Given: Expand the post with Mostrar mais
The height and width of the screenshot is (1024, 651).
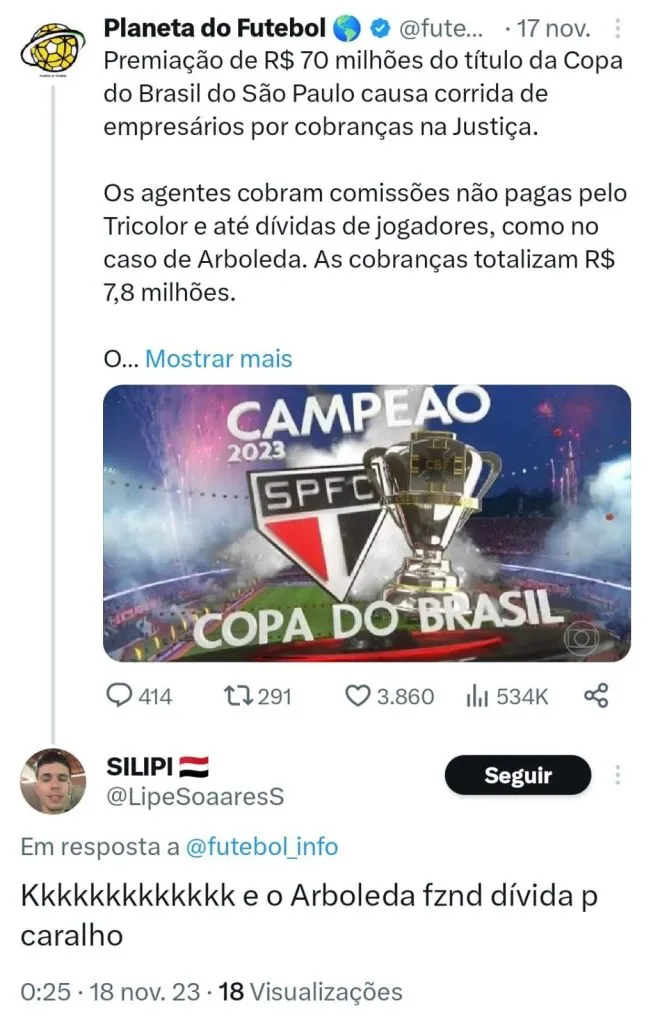Looking at the screenshot, I should coord(219,358).
